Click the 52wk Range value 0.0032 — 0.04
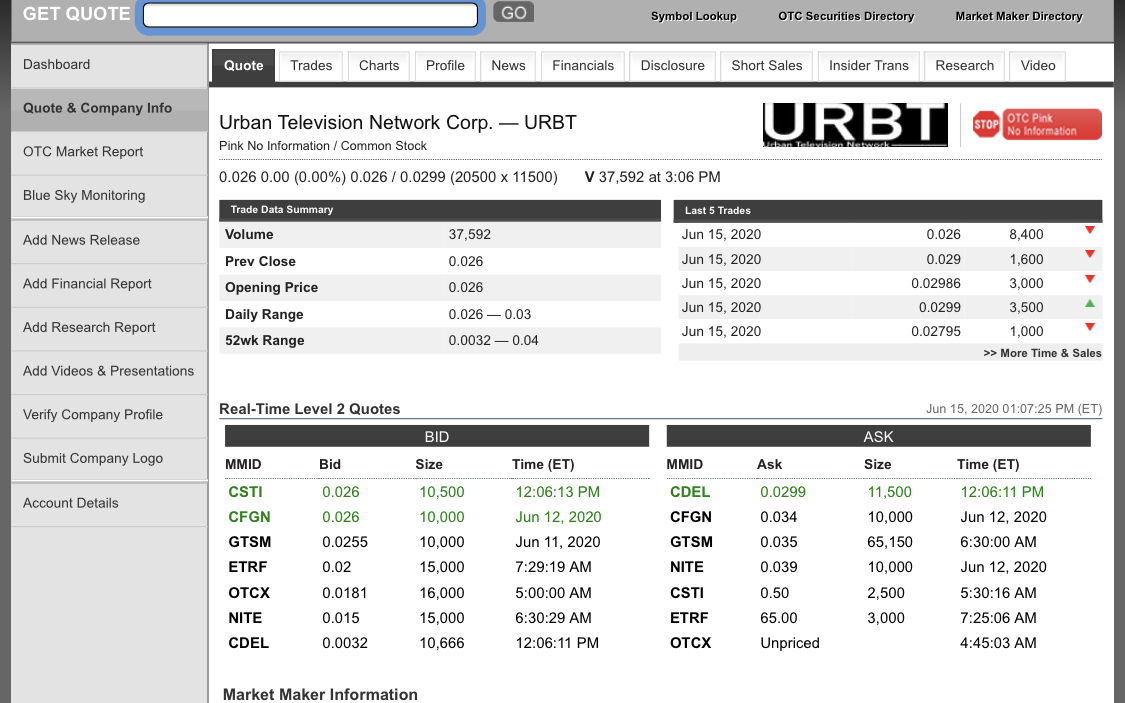 [494, 341]
